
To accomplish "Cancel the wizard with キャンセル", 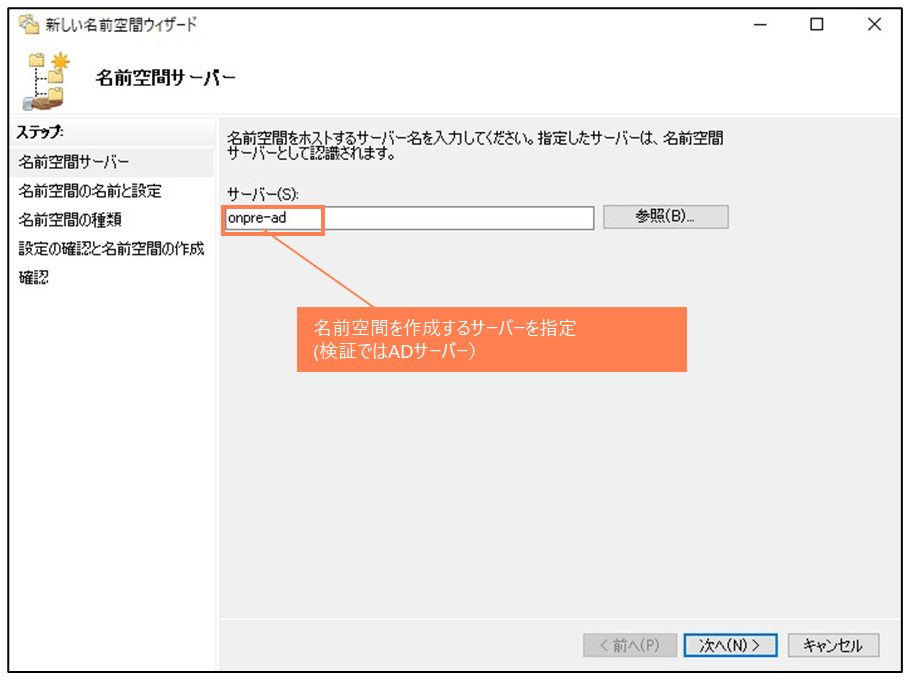I will 833,645.
